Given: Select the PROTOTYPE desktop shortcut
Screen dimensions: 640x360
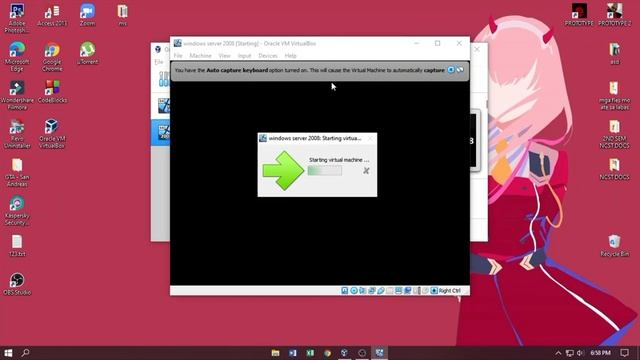Looking at the screenshot, I should 579,15.
